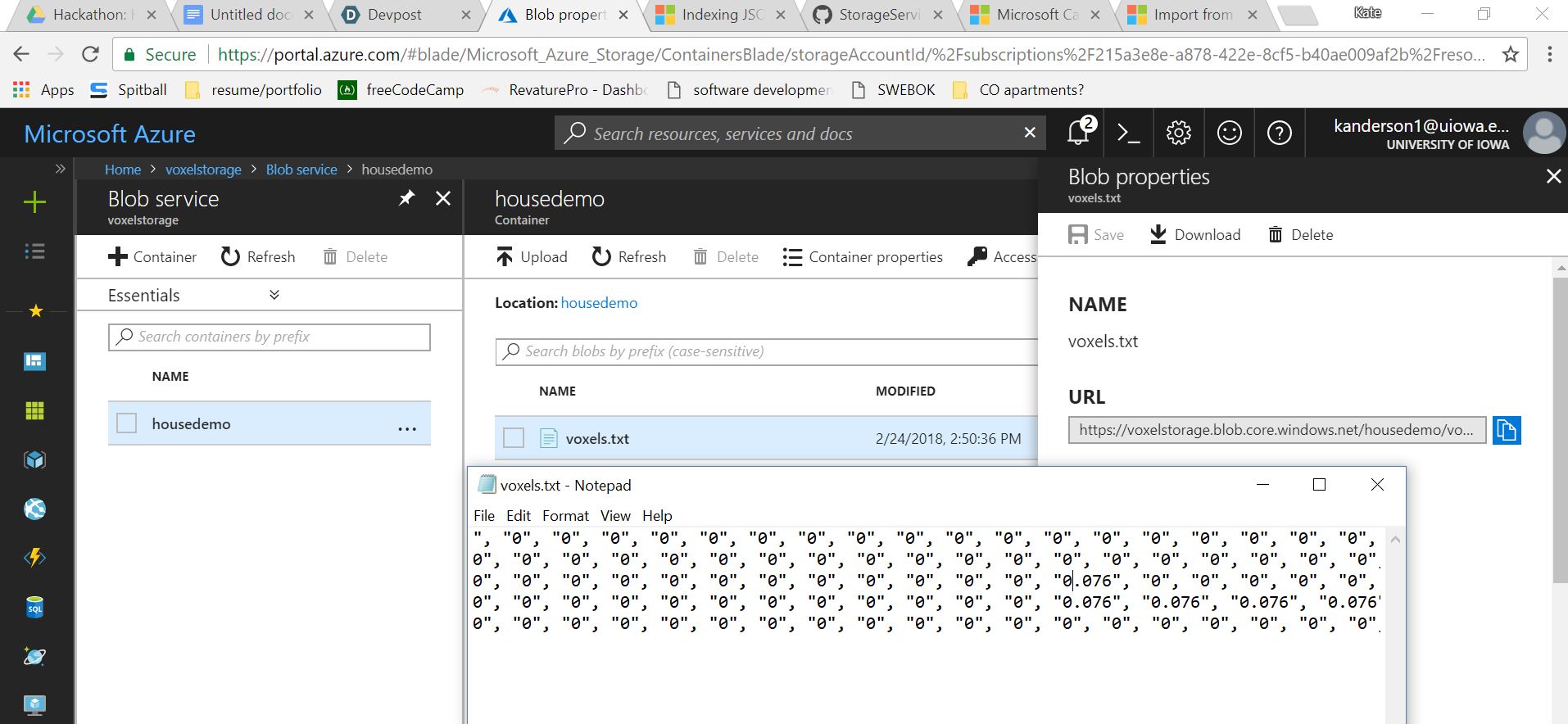
Task: Go to Home breadcrumb
Action: (x=123, y=170)
